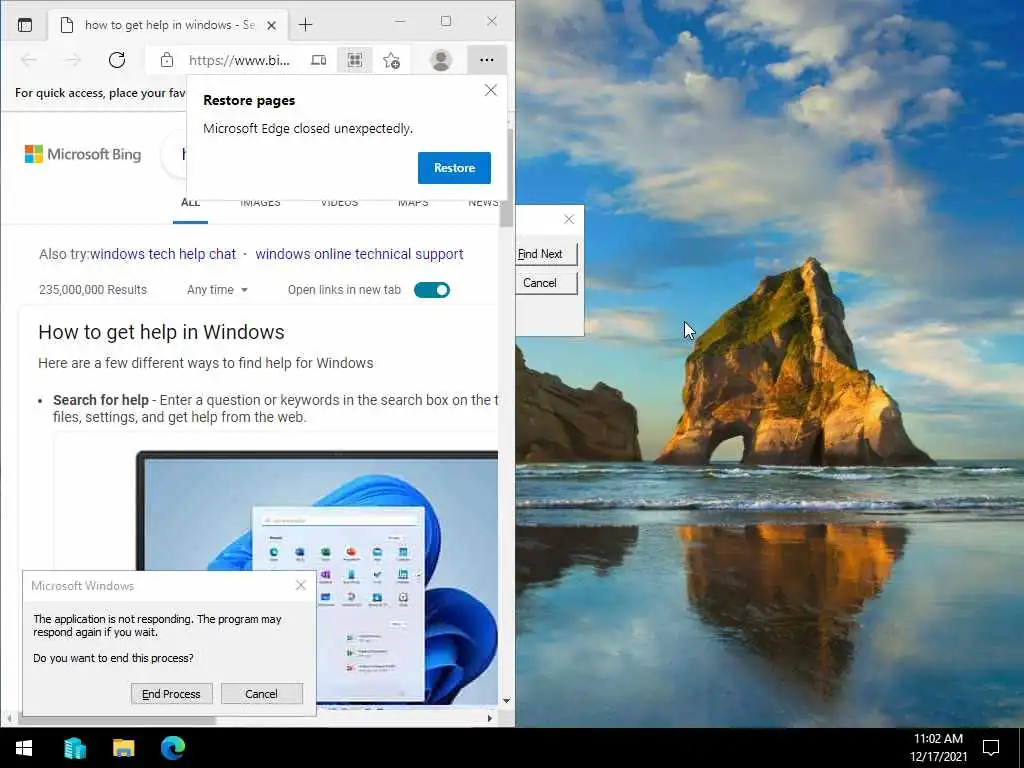
Task: Click End Process in the dialog
Action: point(172,694)
